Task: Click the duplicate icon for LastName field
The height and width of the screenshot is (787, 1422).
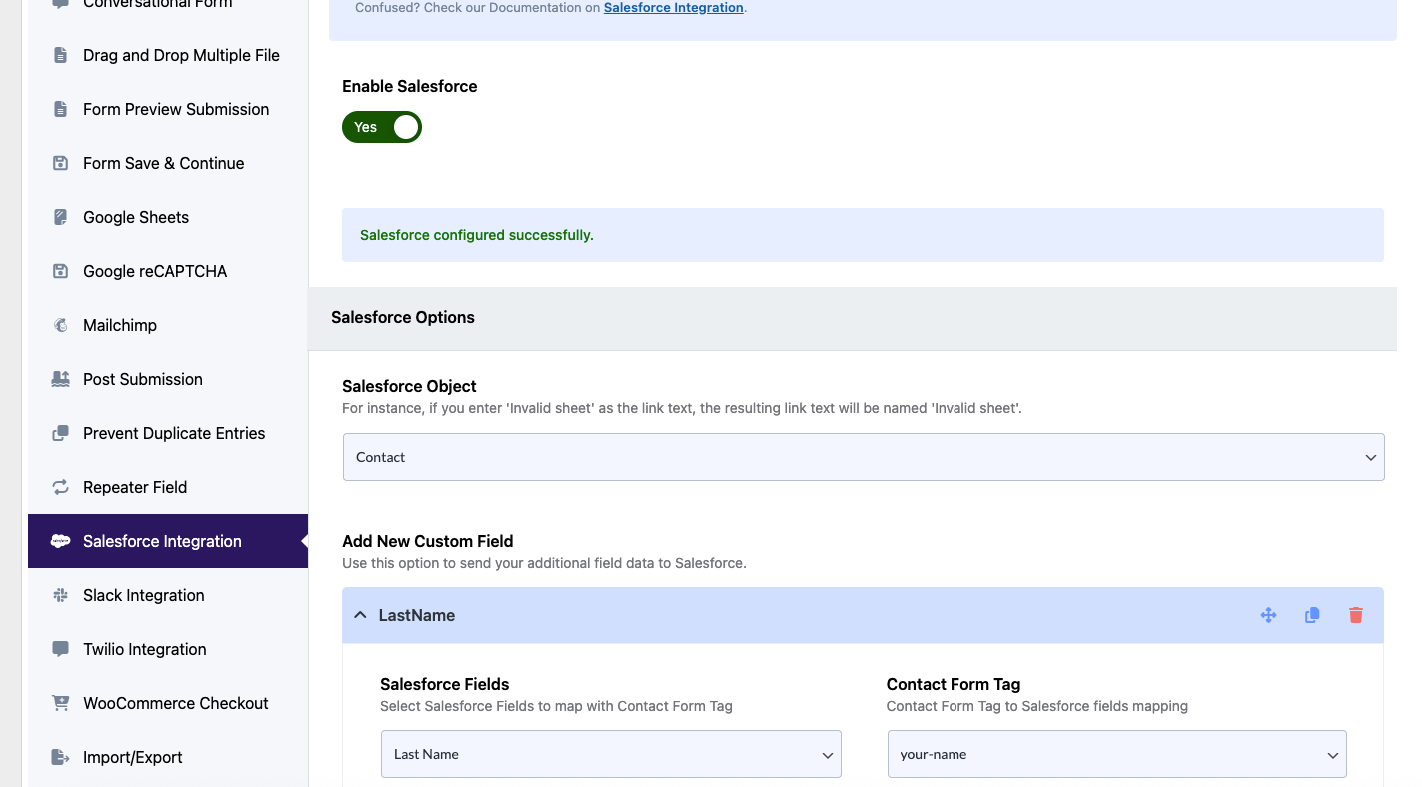Action: 1312,615
